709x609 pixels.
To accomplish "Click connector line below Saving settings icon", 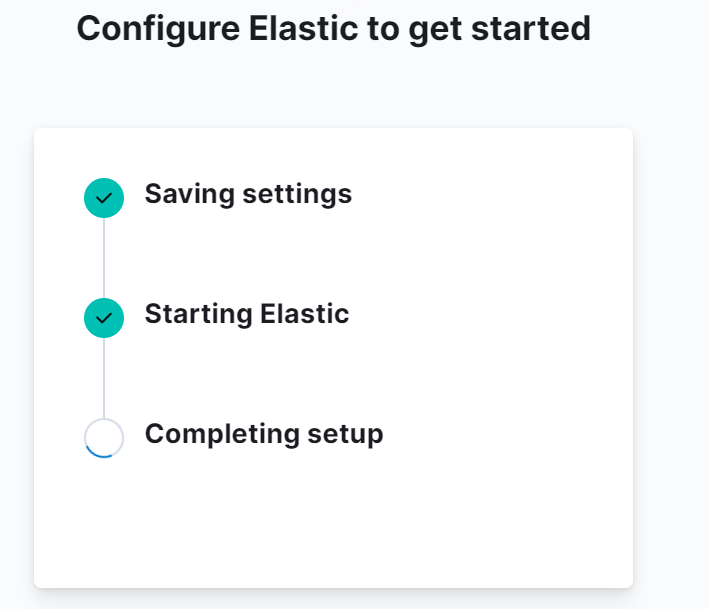I will click(x=104, y=258).
